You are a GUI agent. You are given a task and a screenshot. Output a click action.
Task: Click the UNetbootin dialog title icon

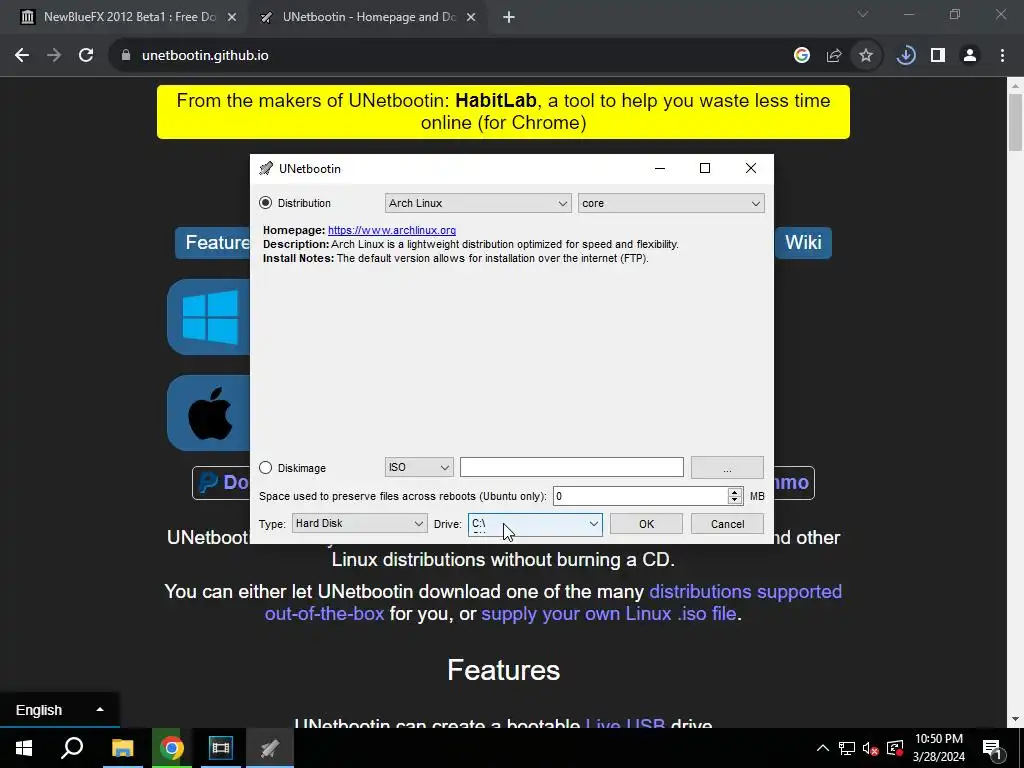pos(266,168)
